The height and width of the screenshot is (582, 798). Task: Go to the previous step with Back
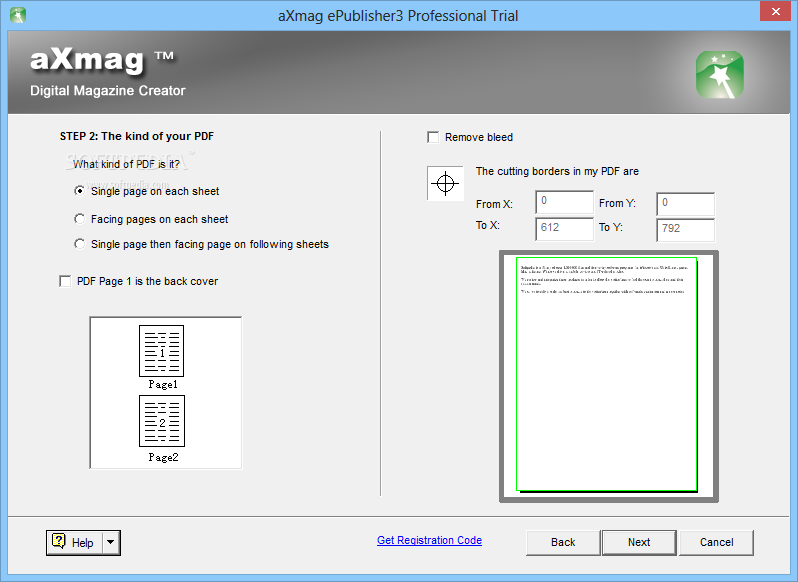coord(563,542)
